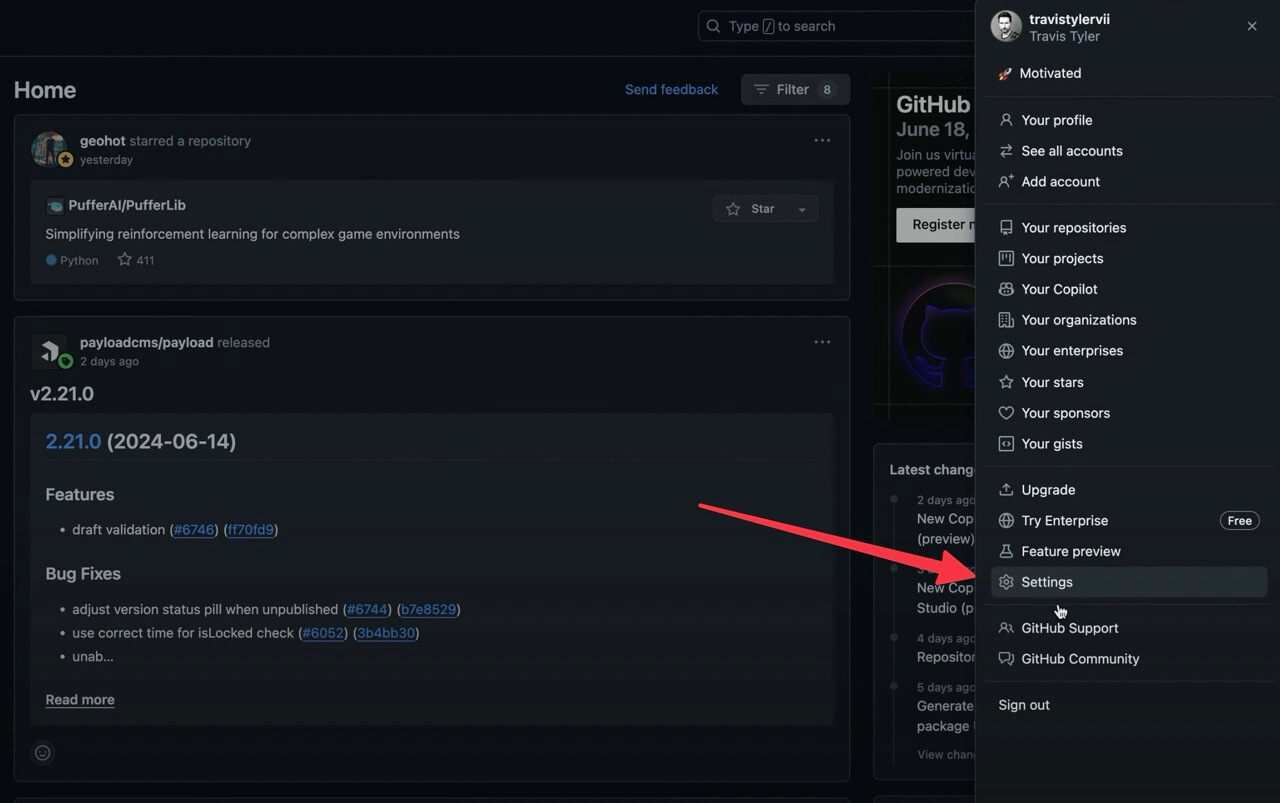The height and width of the screenshot is (803, 1280).
Task: Click the Type / to search field
Action: (x=835, y=27)
